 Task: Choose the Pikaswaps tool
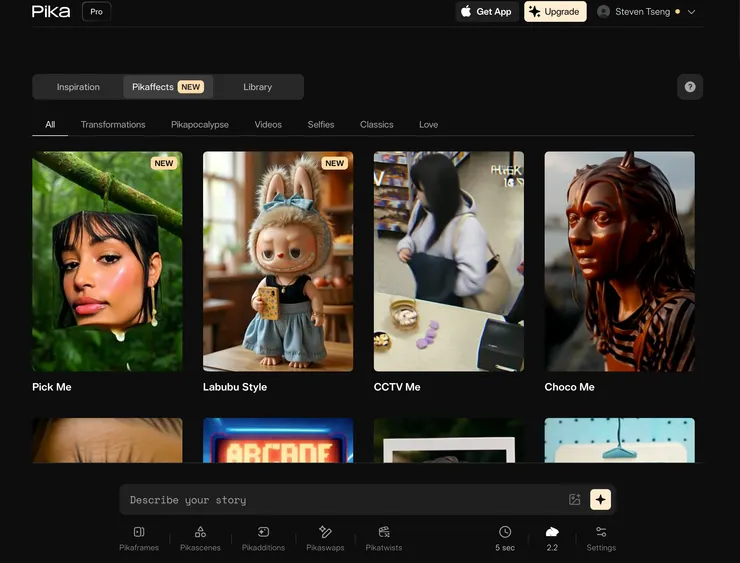point(325,538)
